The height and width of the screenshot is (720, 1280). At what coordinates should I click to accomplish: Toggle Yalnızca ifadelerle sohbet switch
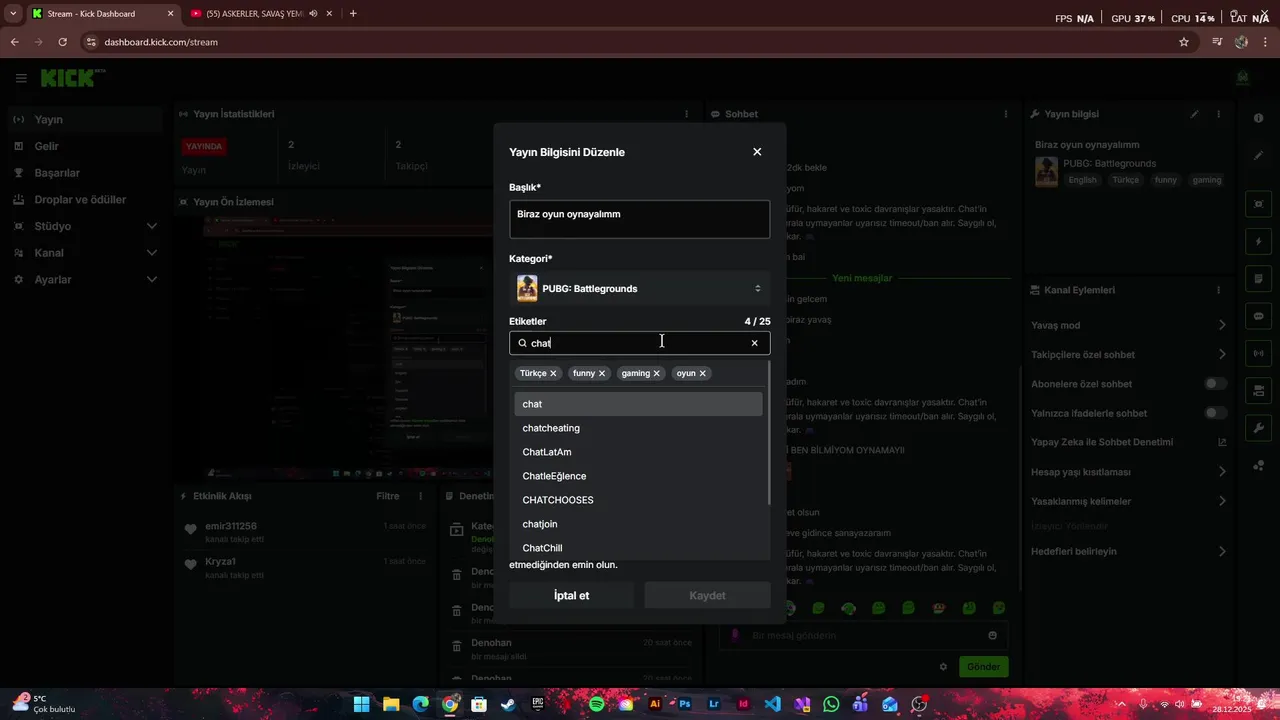click(x=1215, y=413)
